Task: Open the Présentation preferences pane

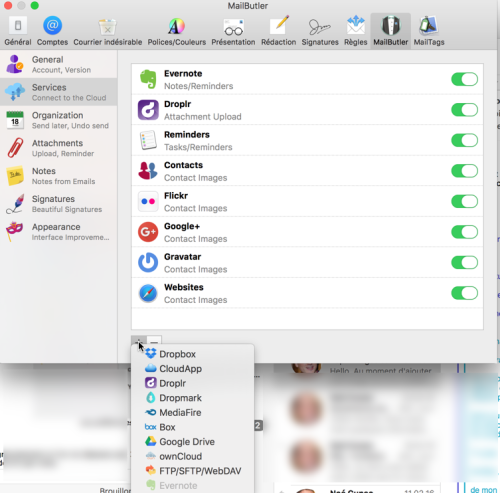Action: coord(233,31)
